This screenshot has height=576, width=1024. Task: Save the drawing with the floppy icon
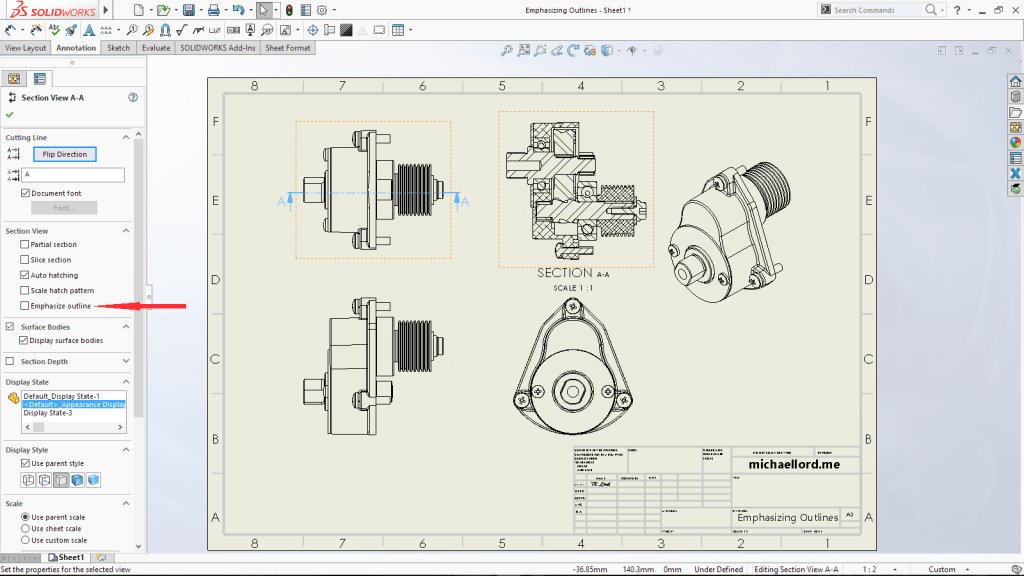189,10
